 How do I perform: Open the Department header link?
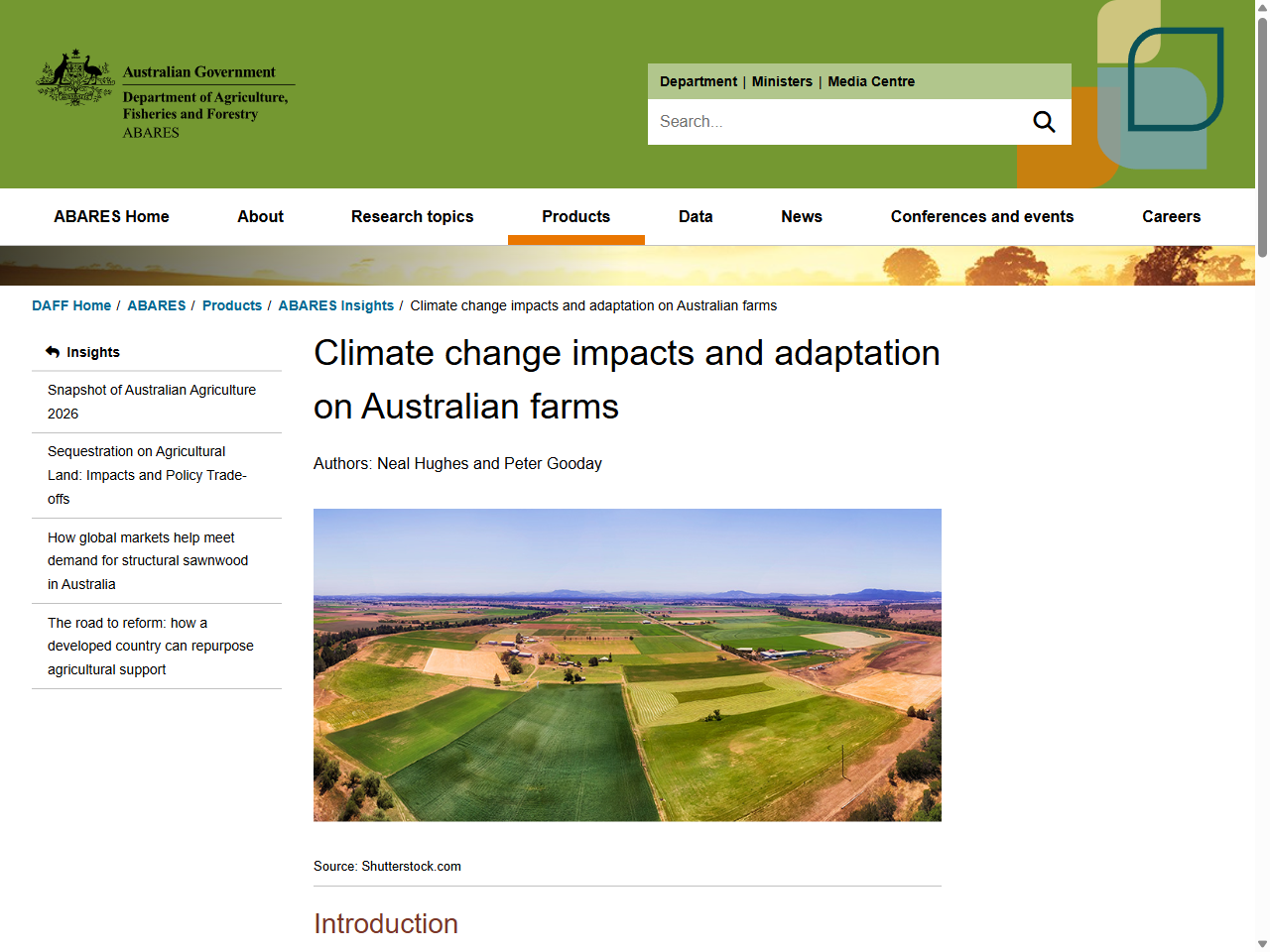698,81
